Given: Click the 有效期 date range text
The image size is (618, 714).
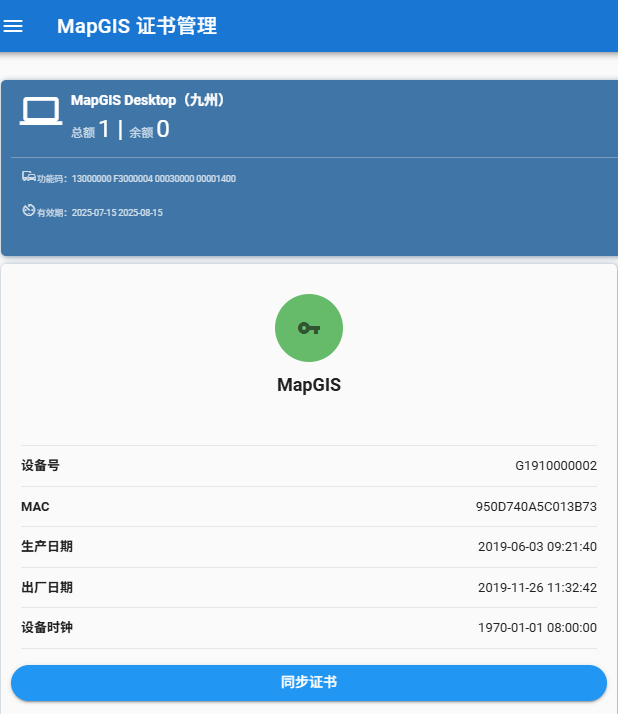Looking at the screenshot, I should [x=117, y=213].
